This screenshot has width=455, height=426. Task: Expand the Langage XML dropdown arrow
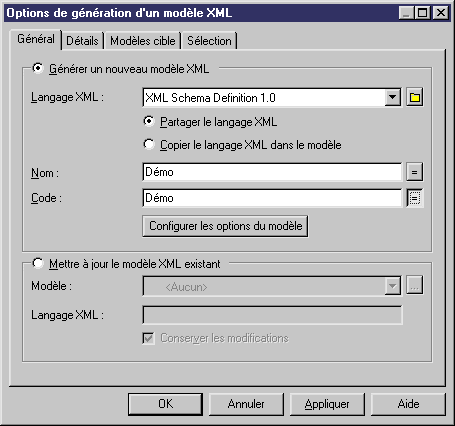point(393,97)
